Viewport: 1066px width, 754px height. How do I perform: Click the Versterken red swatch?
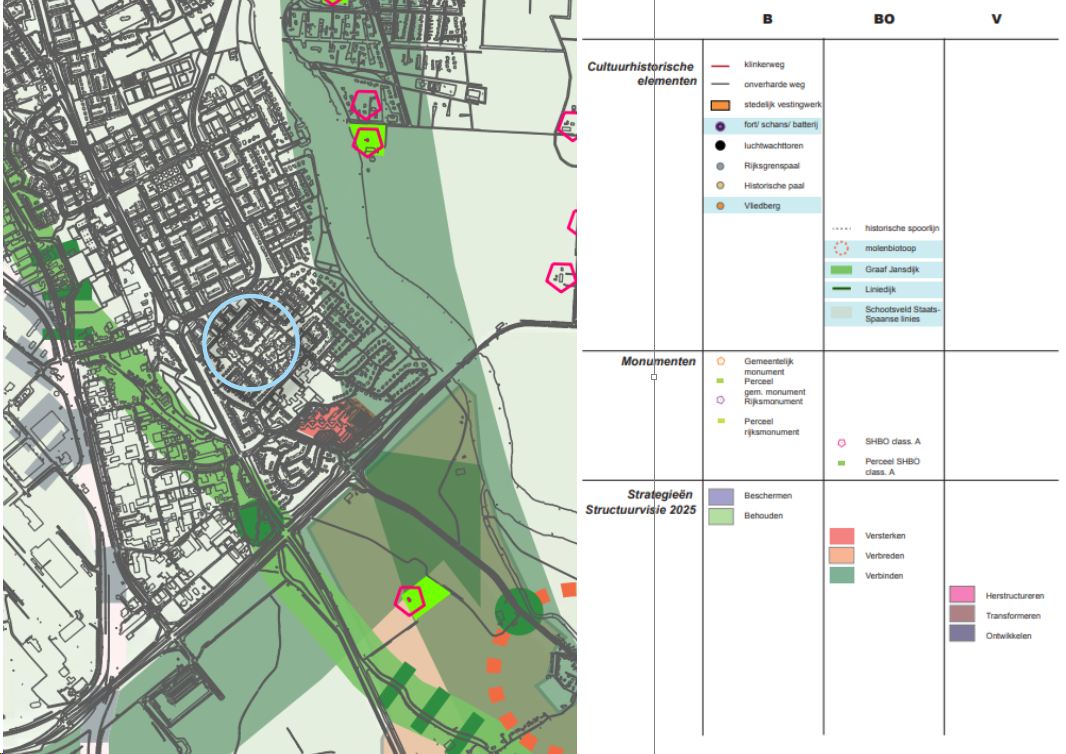[842, 536]
